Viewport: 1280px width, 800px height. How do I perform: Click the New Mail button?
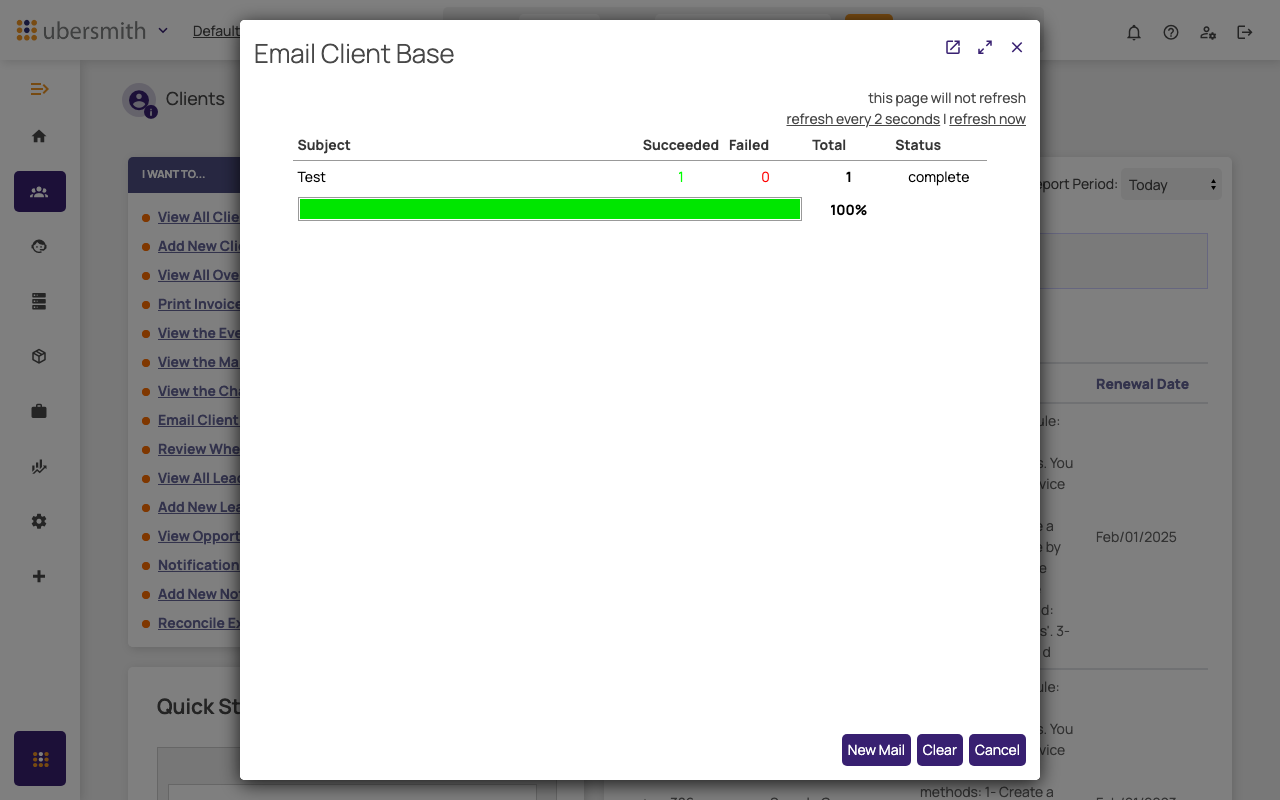(x=876, y=750)
